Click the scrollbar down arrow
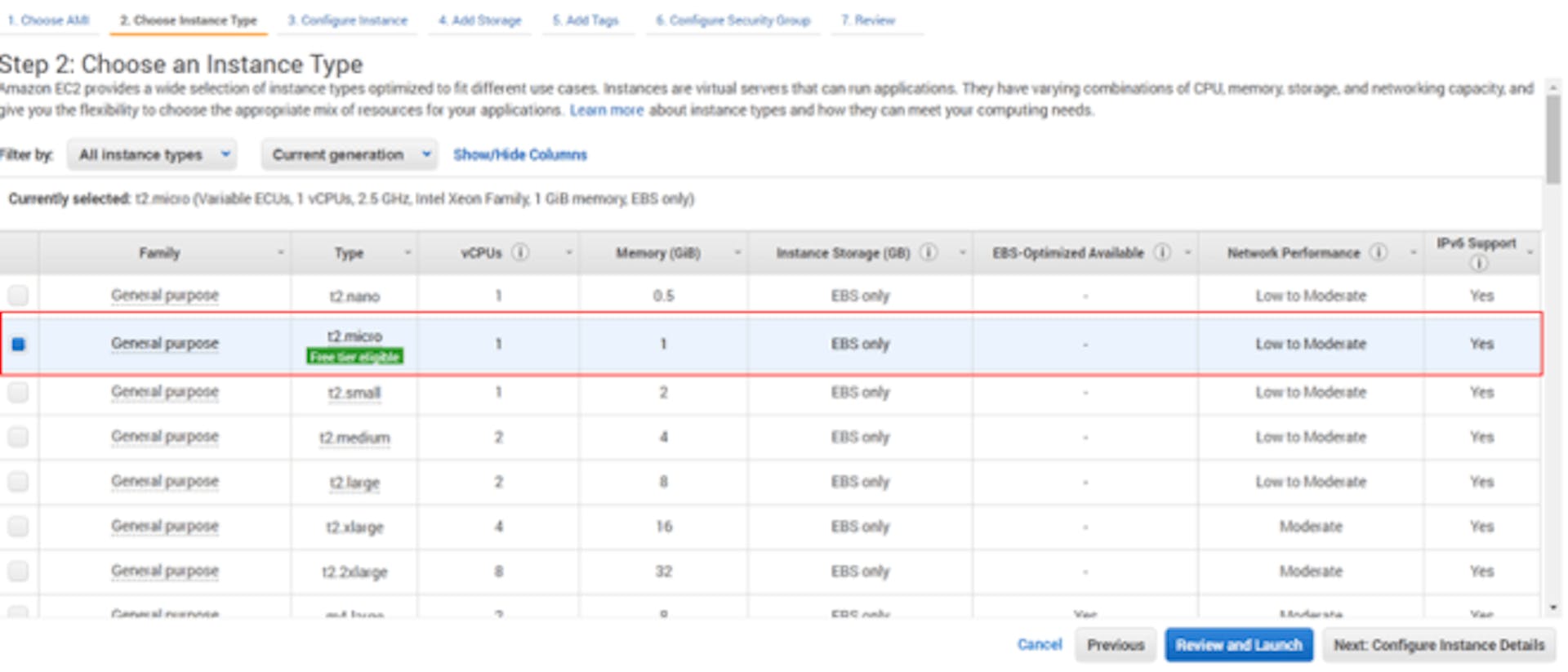Viewport: 1568px width, 672px height. (x=1552, y=608)
